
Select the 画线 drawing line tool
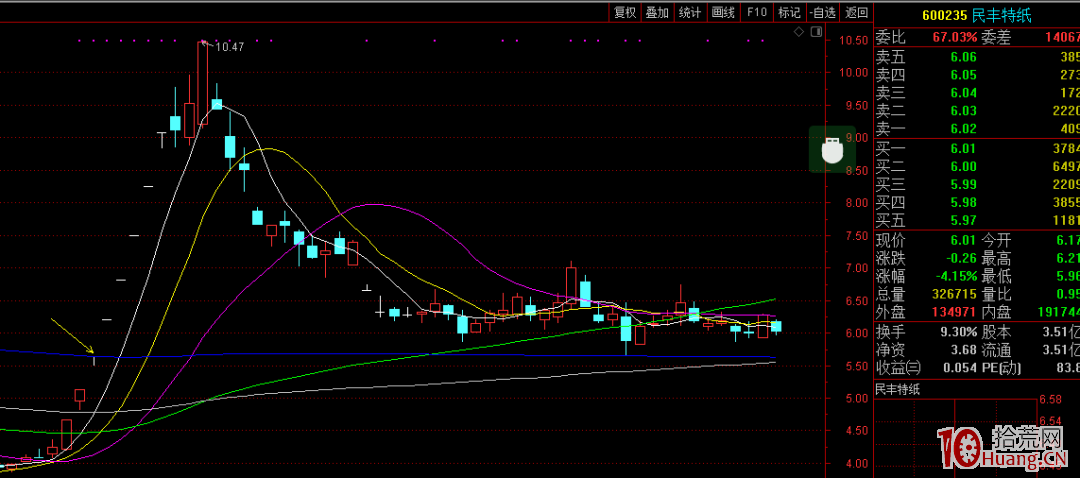click(x=722, y=12)
